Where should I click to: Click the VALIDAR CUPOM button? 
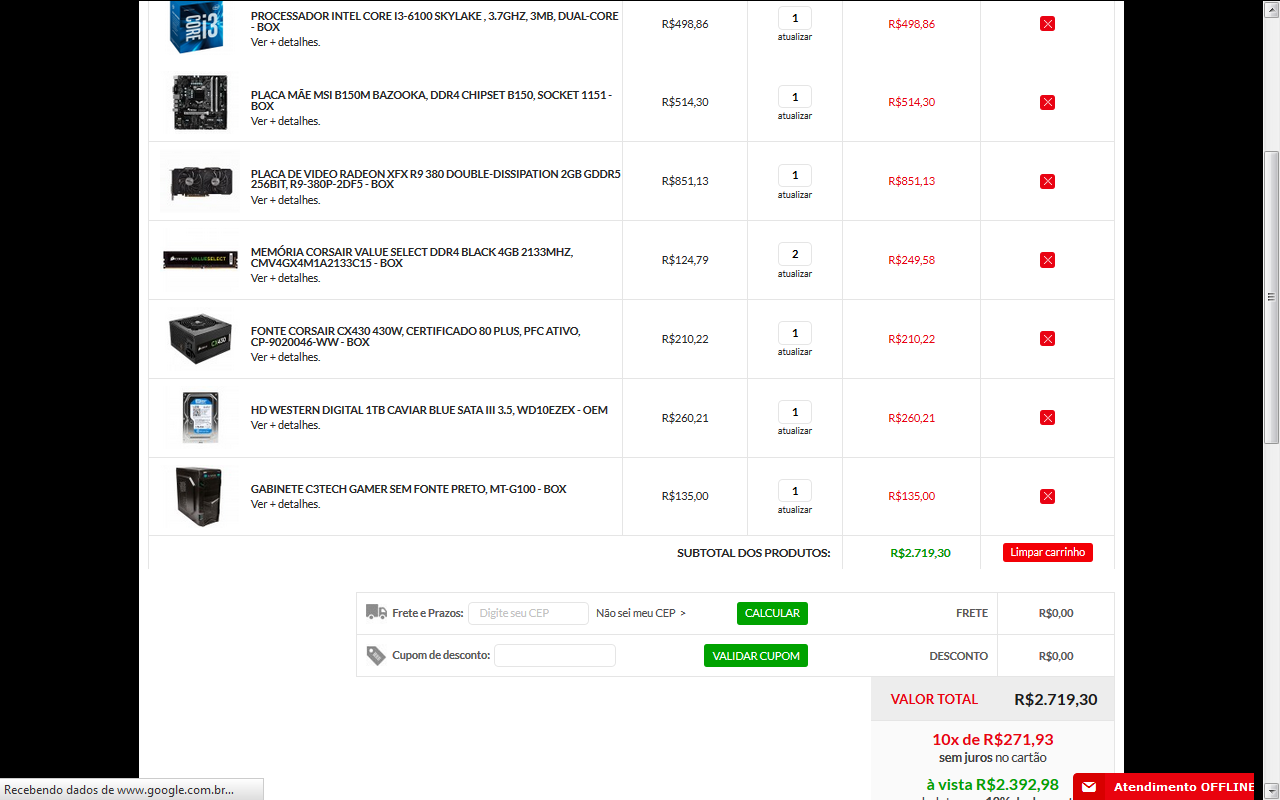756,656
